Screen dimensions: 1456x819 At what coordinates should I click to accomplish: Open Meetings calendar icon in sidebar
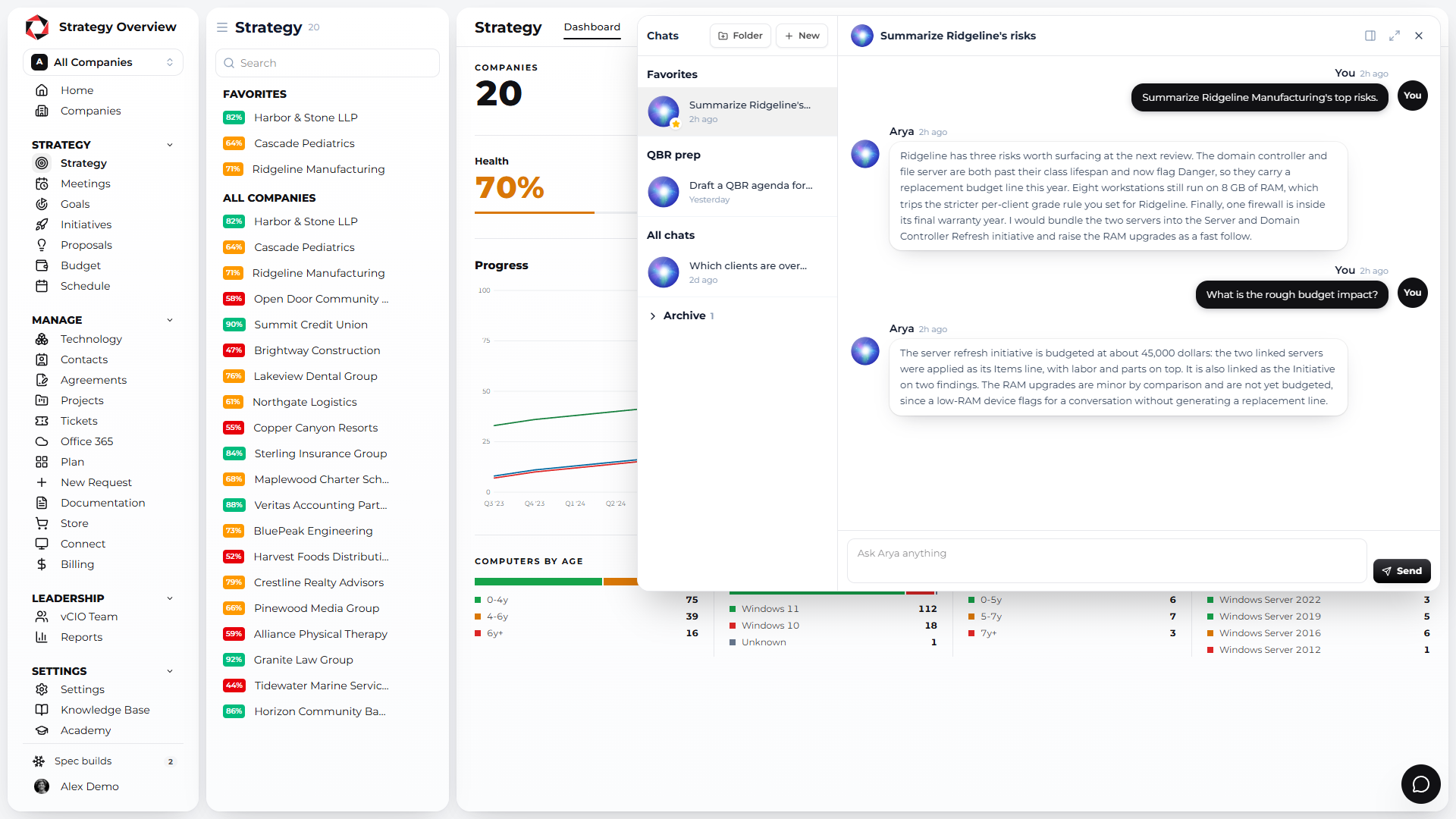point(42,184)
